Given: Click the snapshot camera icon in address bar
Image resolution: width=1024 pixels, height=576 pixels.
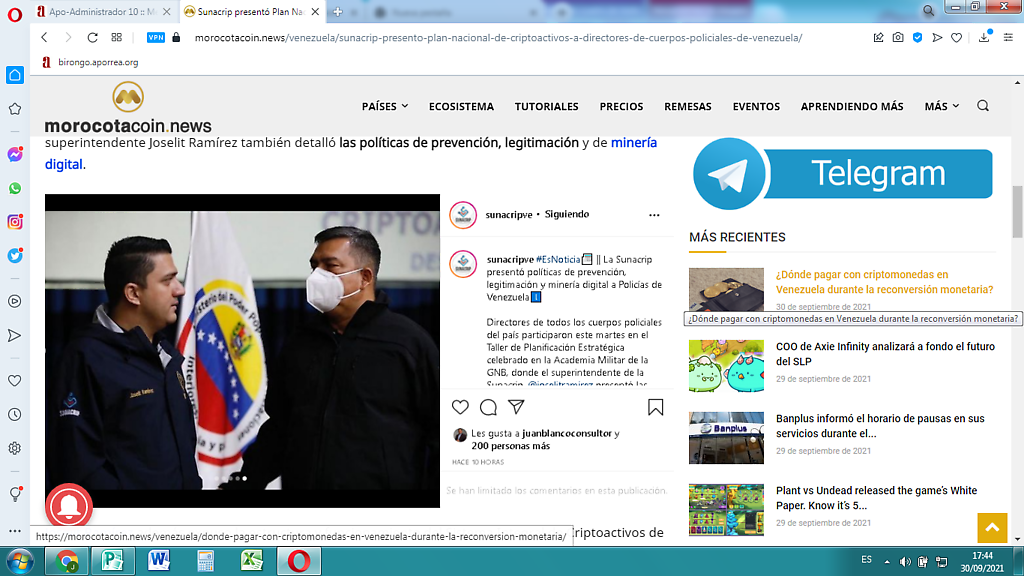Looking at the screenshot, I should tap(897, 37).
